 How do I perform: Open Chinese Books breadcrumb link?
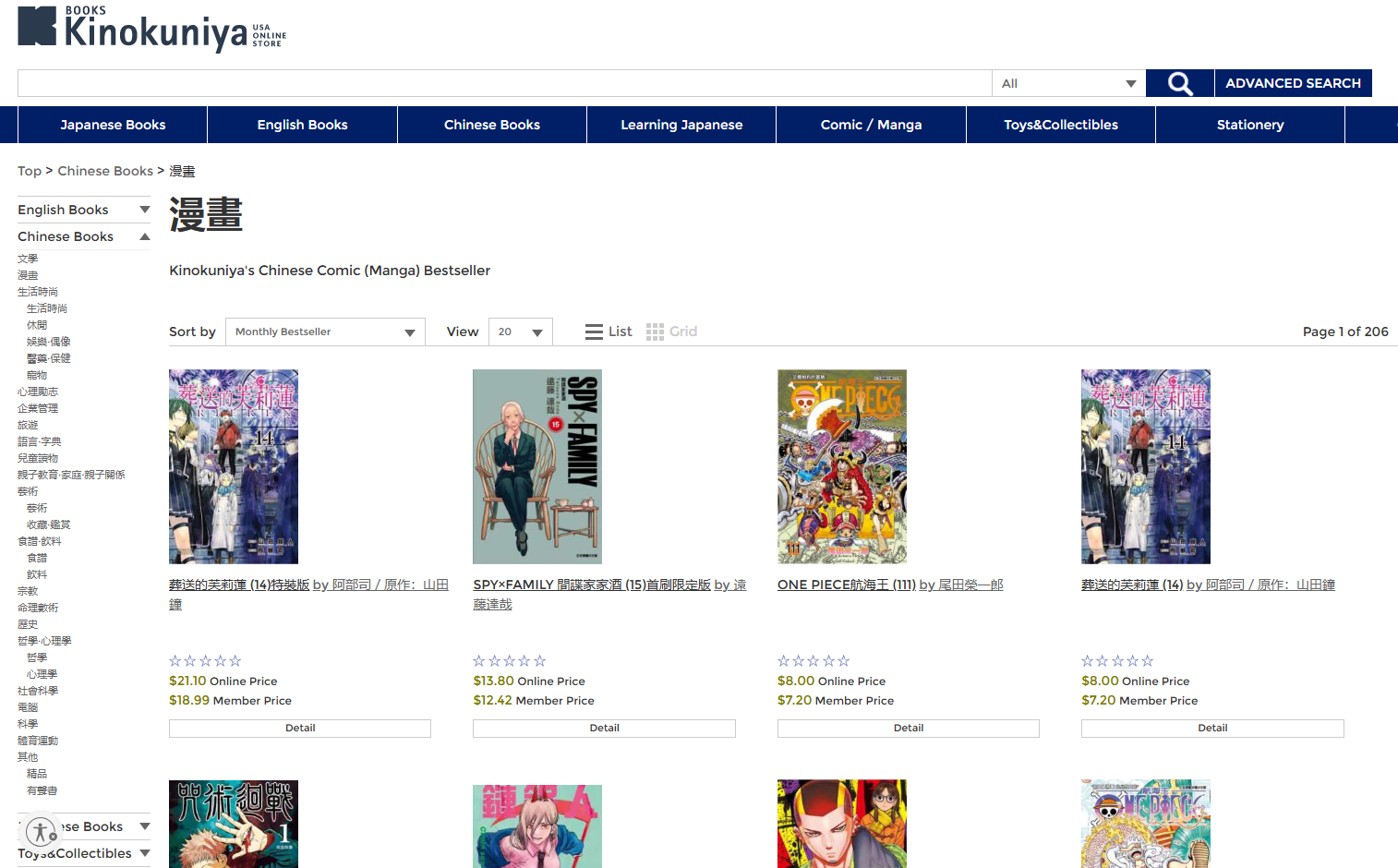click(105, 171)
